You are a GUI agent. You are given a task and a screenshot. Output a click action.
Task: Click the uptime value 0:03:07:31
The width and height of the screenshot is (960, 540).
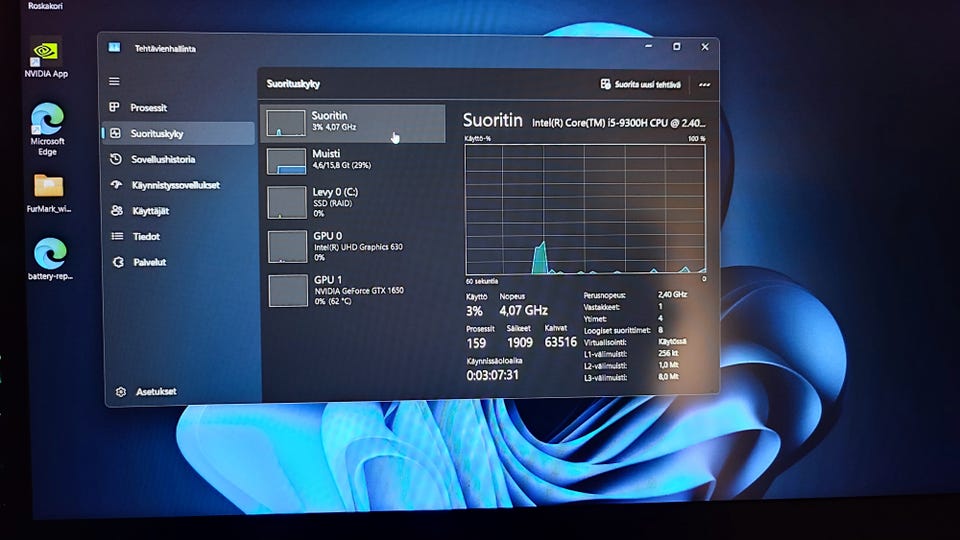tap(492, 375)
